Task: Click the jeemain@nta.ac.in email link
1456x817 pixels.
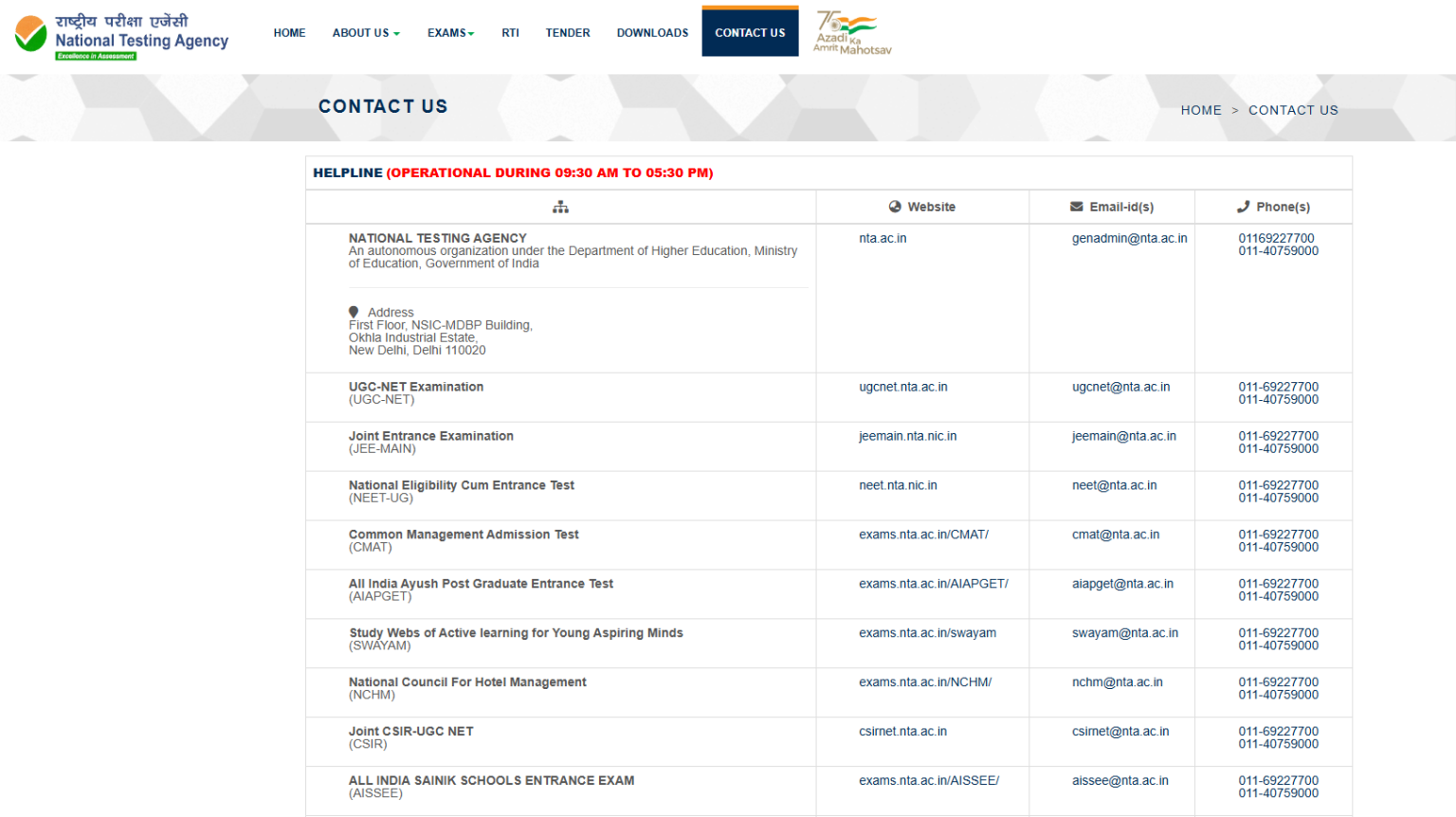Action: point(1122,435)
